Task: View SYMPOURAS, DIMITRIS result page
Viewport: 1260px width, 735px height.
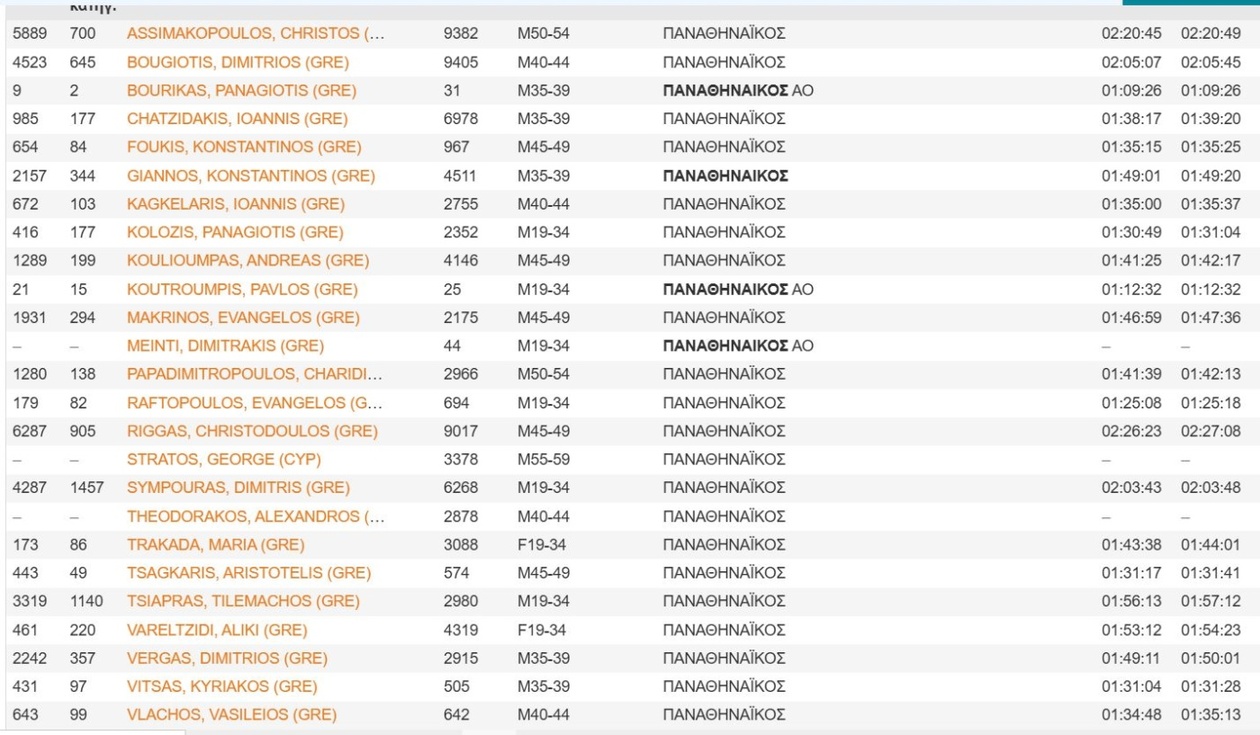Action: click(238, 488)
